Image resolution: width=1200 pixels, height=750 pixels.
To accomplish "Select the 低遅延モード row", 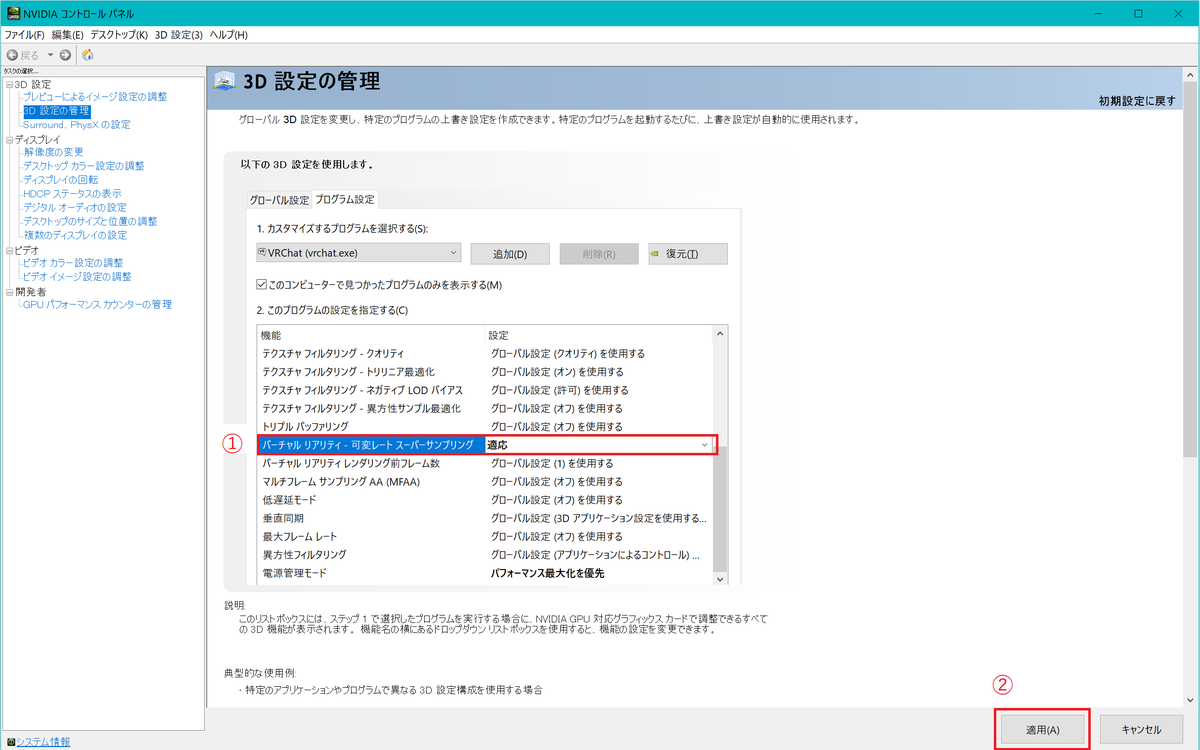I will click(x=485, y=500).
